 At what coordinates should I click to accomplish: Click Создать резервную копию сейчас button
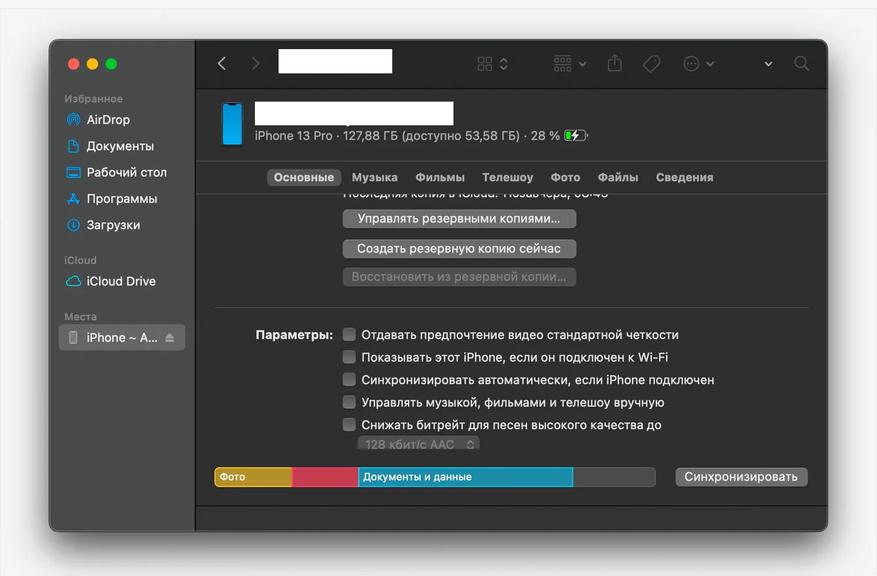point(459,249)
